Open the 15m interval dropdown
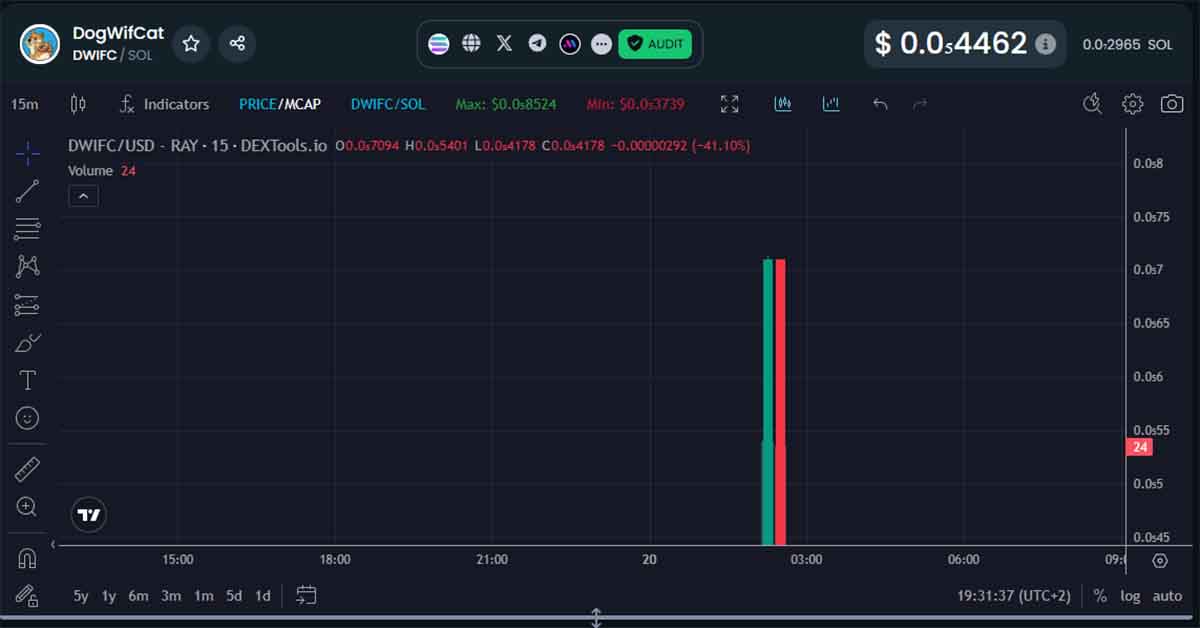1200x628 pixels. [x=25, y=104]
